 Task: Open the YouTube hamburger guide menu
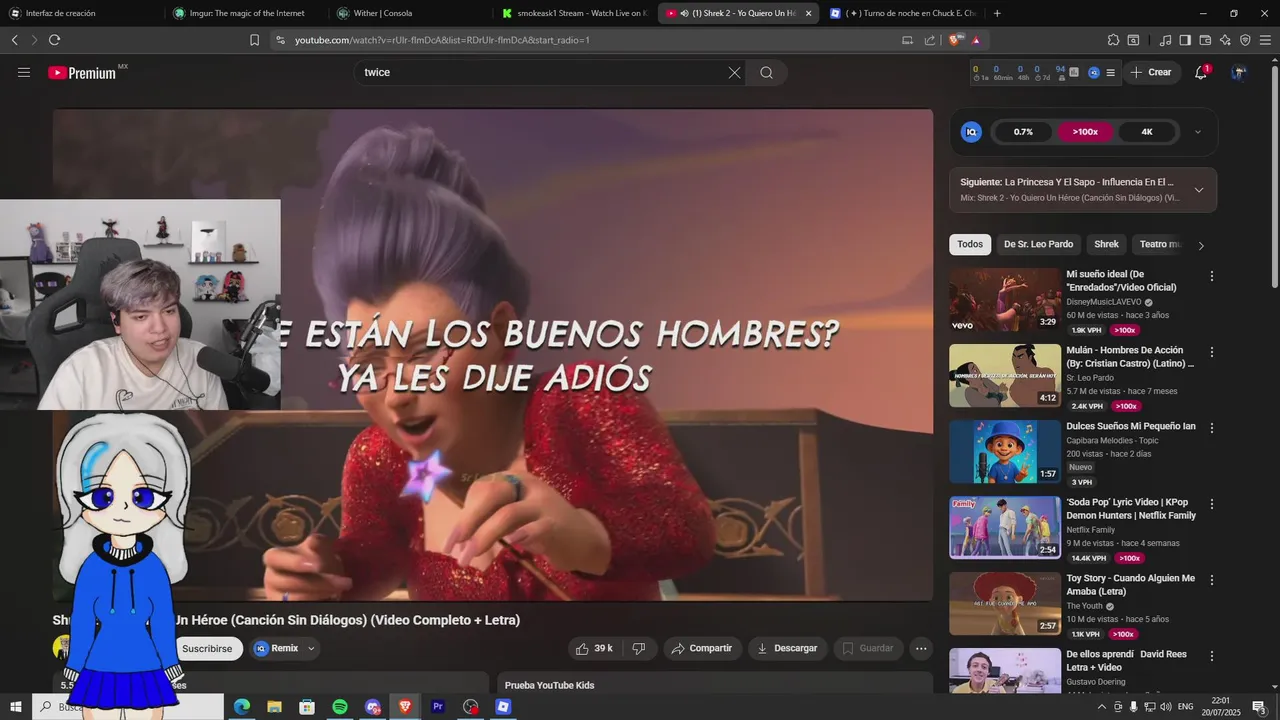24,72
